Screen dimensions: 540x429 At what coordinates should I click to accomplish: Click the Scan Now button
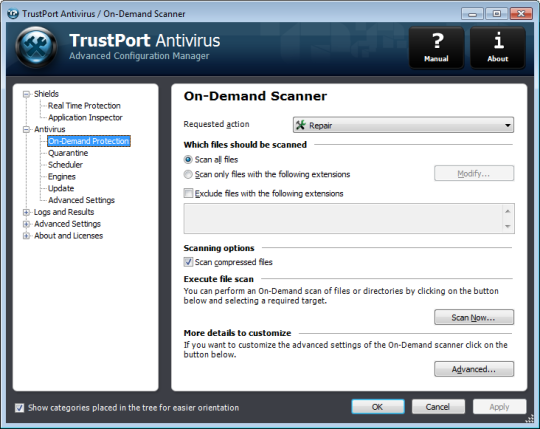tap(474, 317)
